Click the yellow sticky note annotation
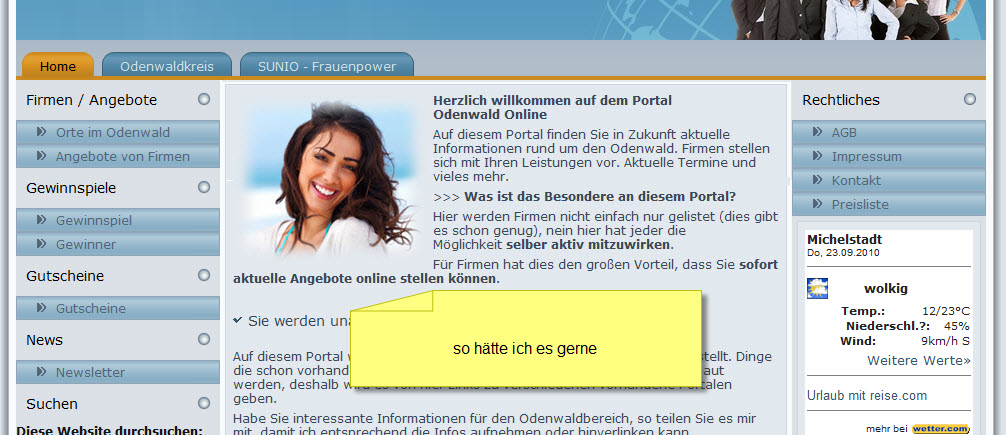 tap(524, 349)
